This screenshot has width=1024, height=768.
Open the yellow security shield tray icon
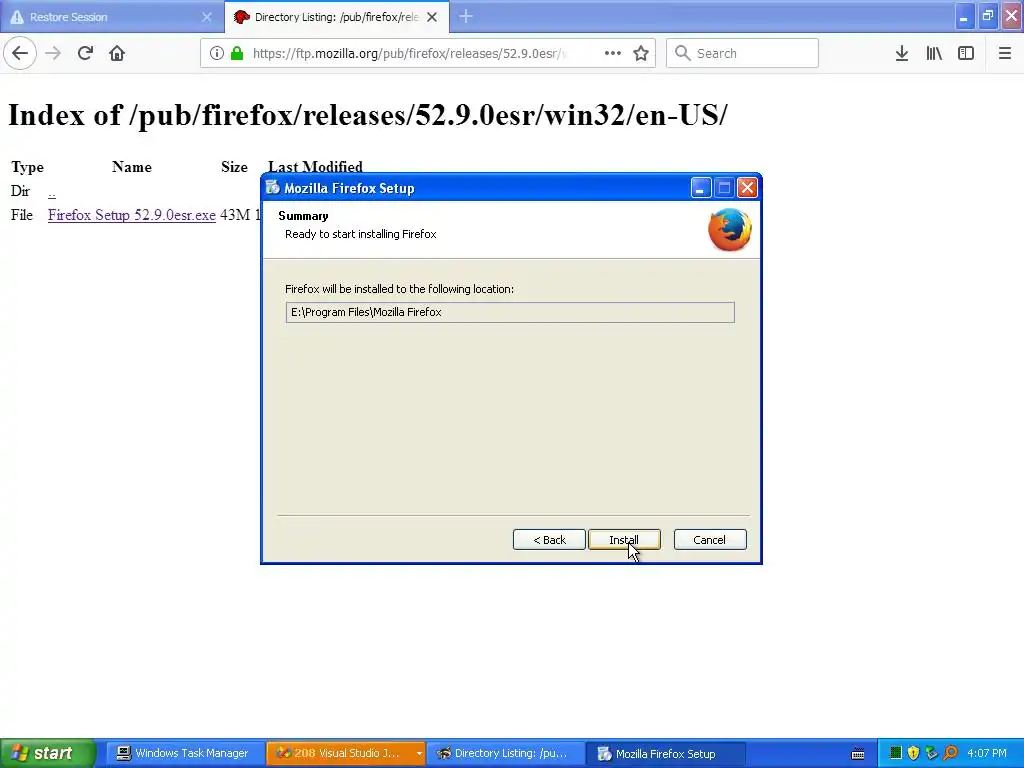pos(914,753)
